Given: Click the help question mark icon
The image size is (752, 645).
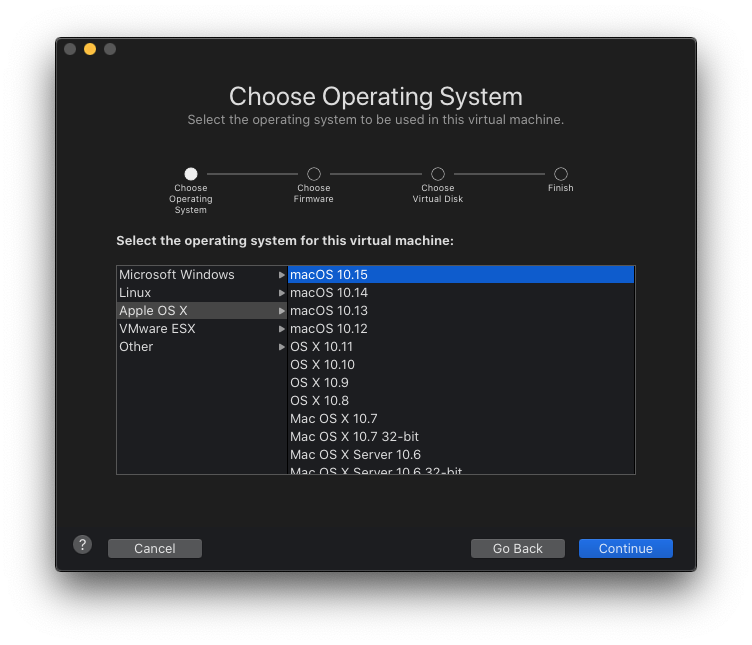Looking at the screenshot, I should pos(83,544).
